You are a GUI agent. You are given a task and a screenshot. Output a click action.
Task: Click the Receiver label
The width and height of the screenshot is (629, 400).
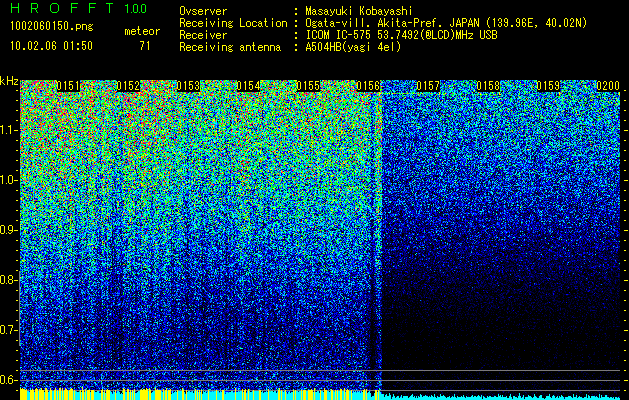click(x=203, y=35)
